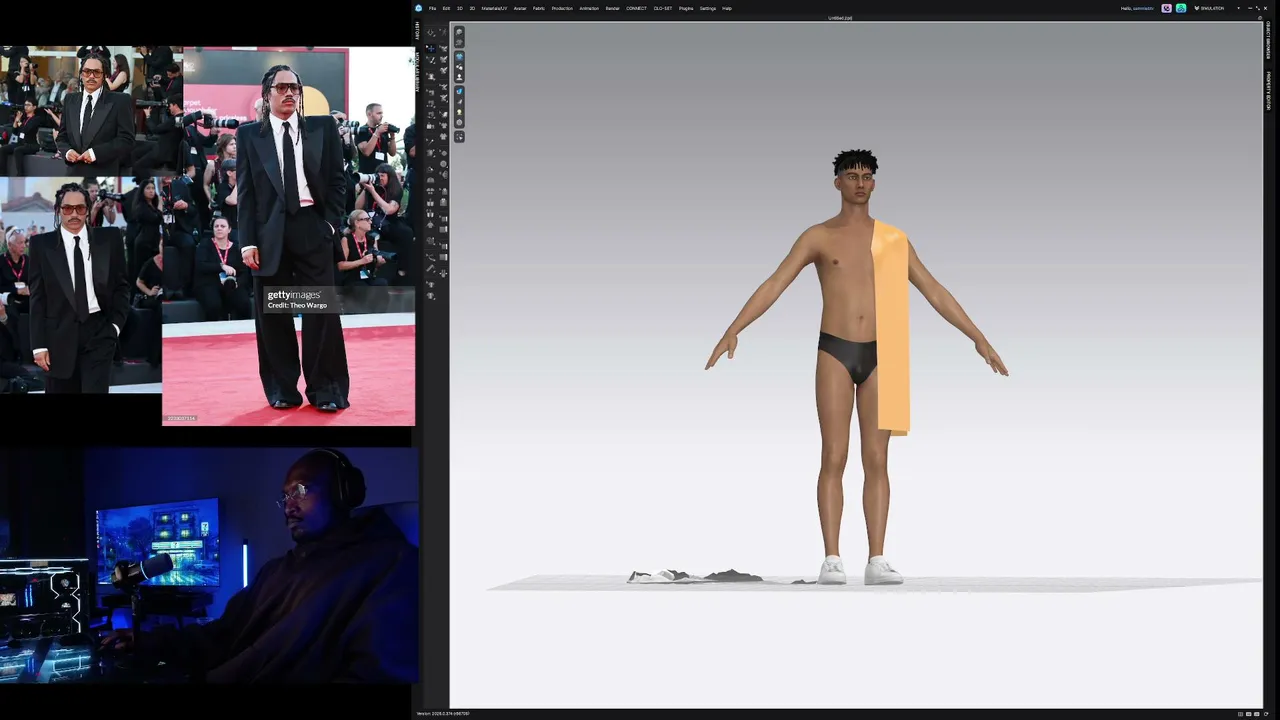The width and height of the screenshot is (1280, 720).
Task: Click the Untitled.zpd file title
Action: click(841, 18)
